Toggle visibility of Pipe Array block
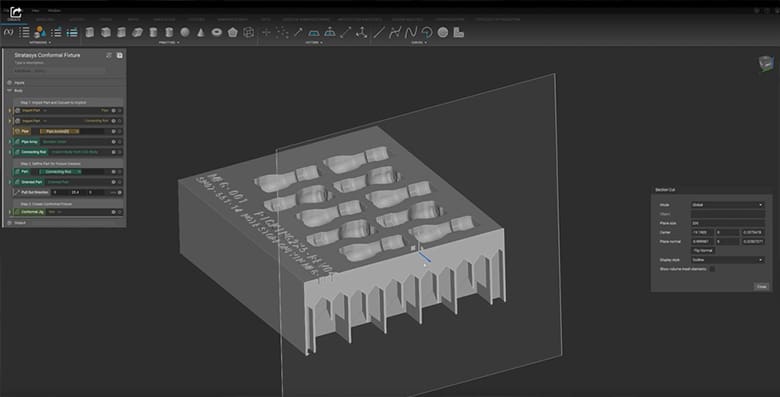Image resolution: width=780 pixels, height=397 pixels. [x=113, y=142]
